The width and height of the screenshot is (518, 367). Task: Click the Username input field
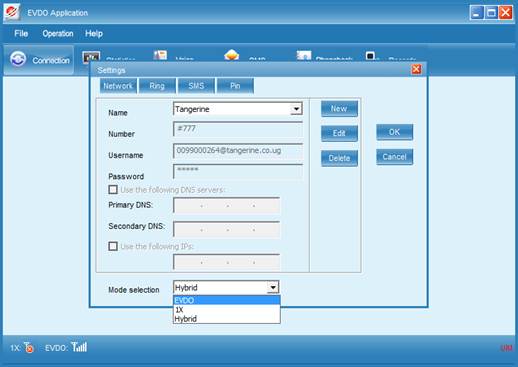(238, 151)
